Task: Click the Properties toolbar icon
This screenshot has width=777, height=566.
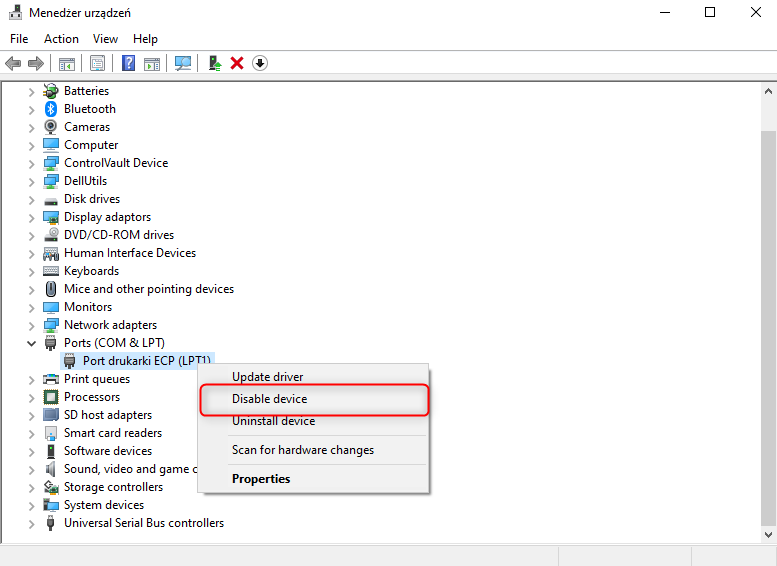Action: (x=97, y=63)
